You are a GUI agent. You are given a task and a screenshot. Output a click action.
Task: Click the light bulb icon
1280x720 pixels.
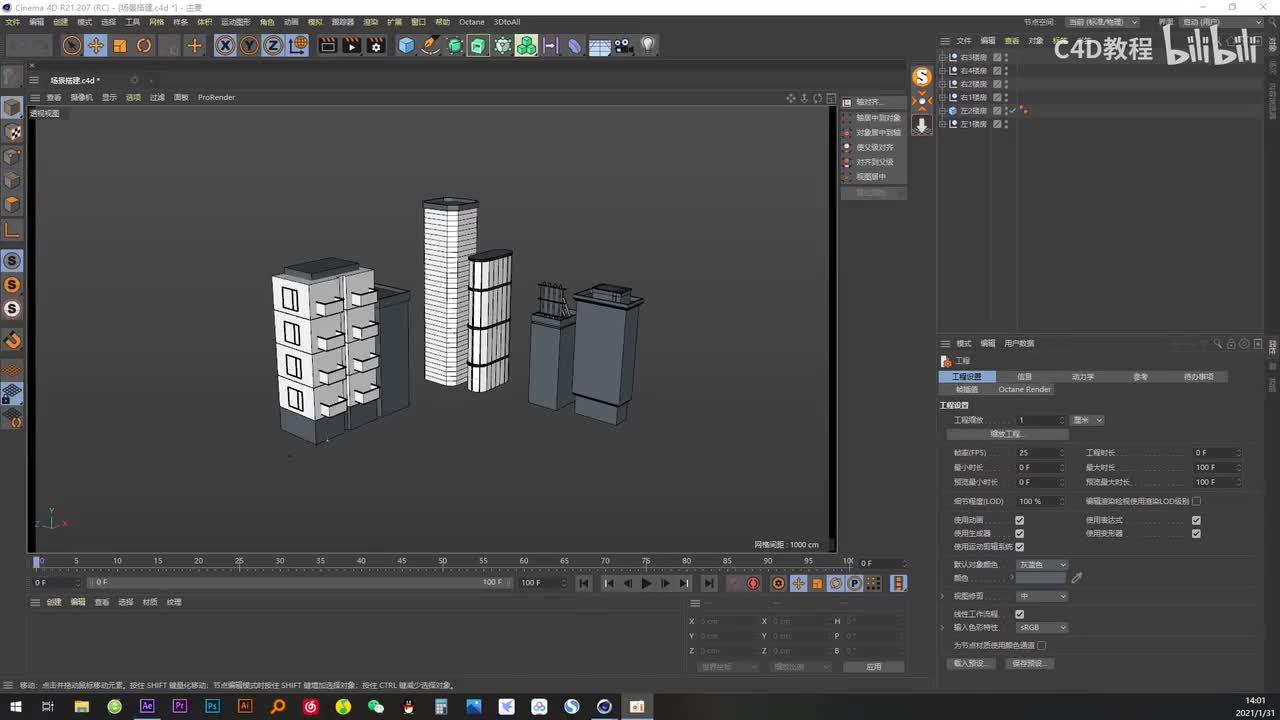pos(648,45)
